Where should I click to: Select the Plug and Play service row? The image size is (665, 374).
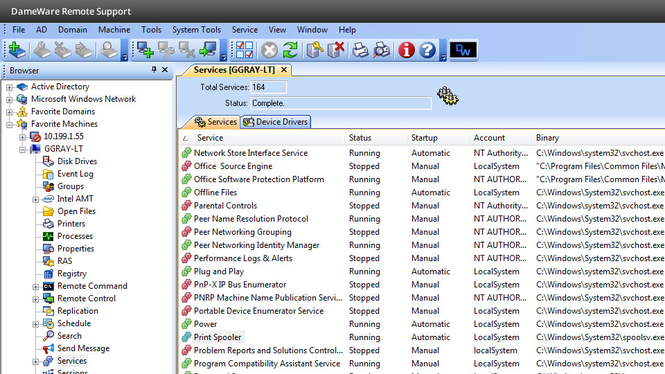(x=422, y=271)
